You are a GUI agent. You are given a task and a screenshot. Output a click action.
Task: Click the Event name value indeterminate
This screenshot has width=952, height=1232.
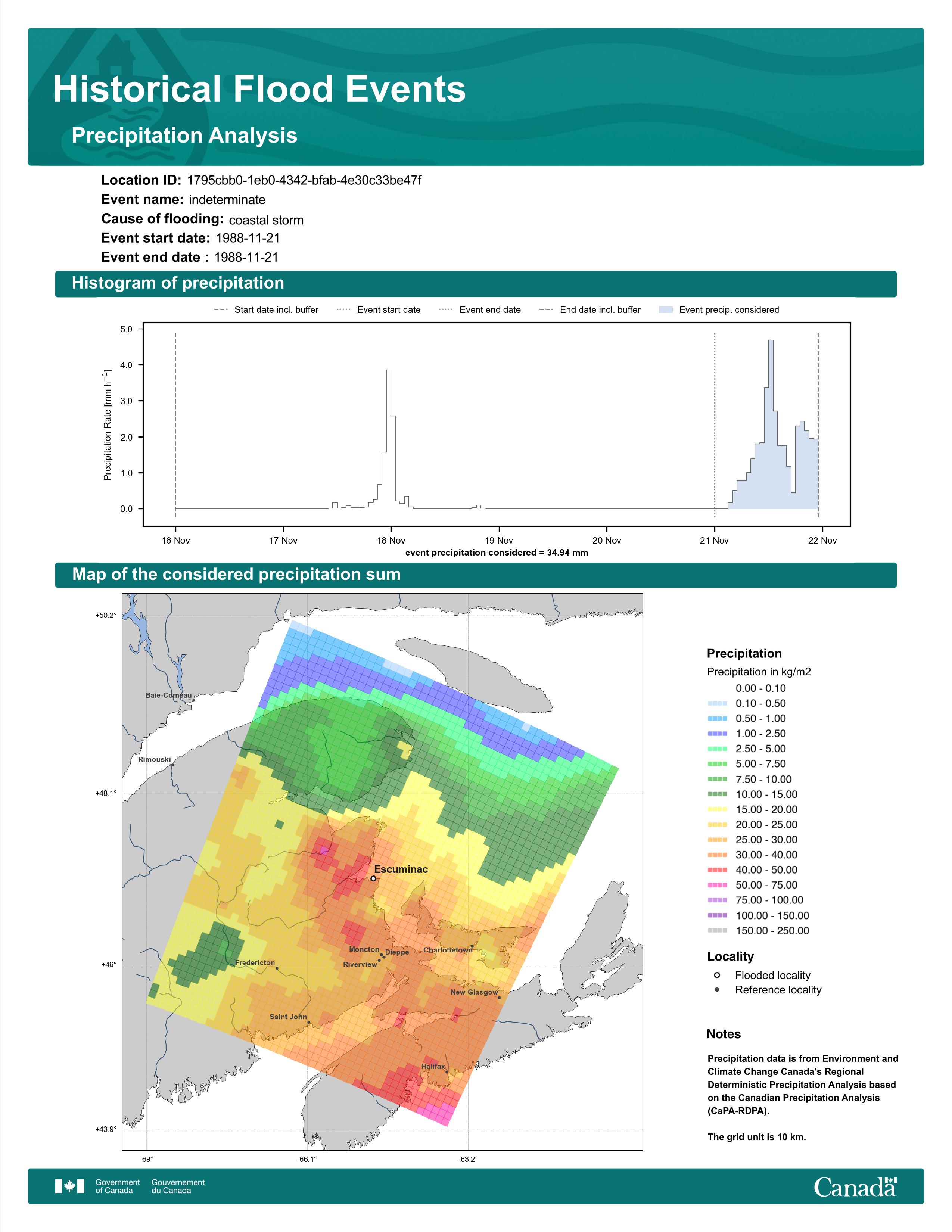pos(227,200)
